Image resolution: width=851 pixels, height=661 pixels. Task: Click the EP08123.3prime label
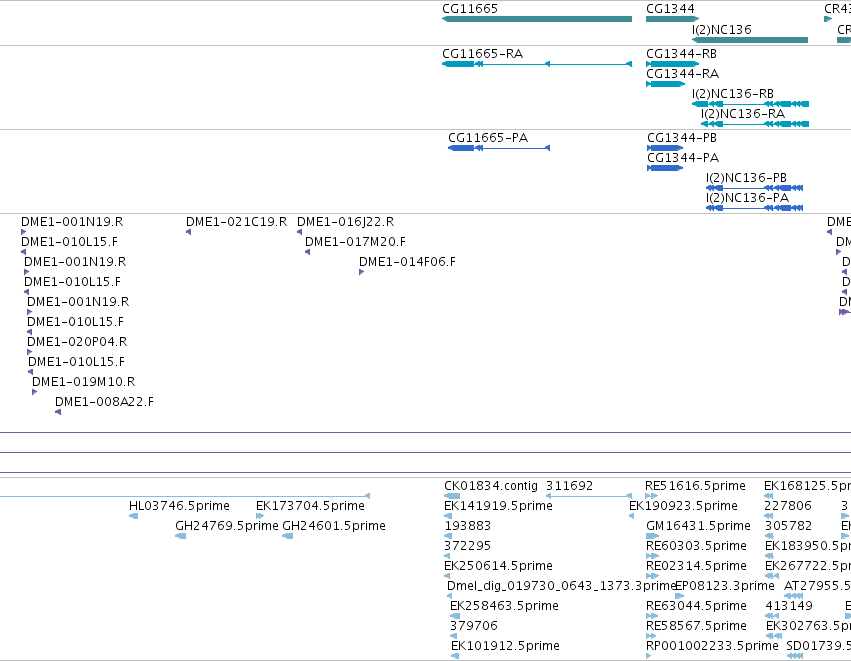tap(725, 586)
